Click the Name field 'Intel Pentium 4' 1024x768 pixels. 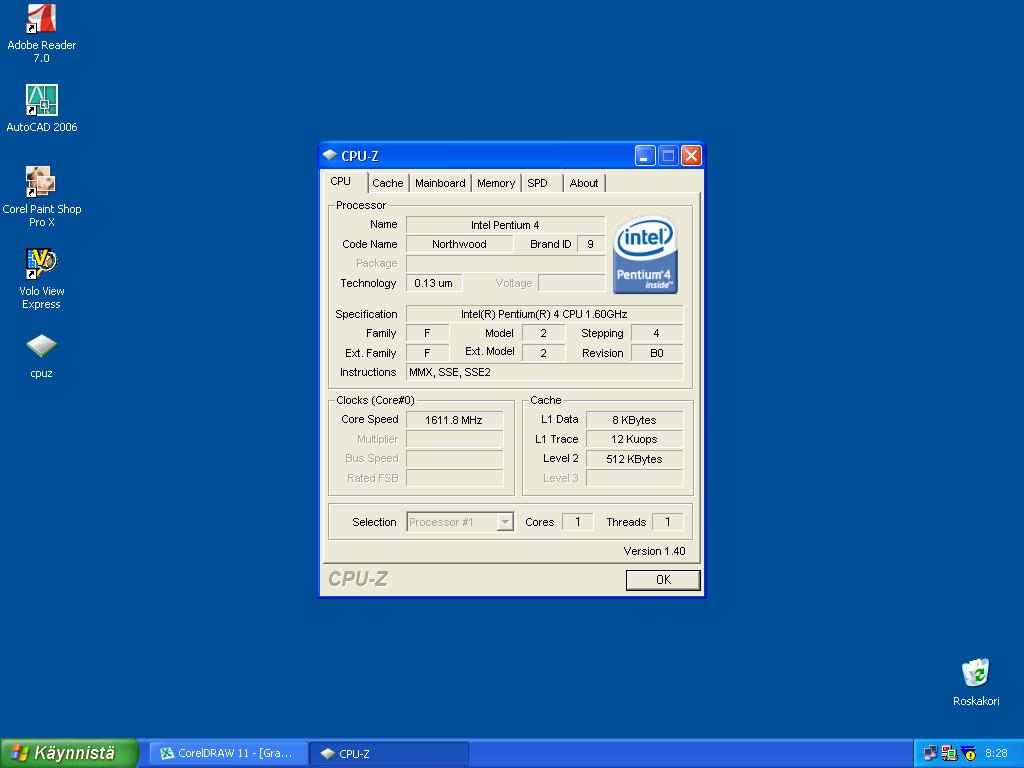click(505, 225)
